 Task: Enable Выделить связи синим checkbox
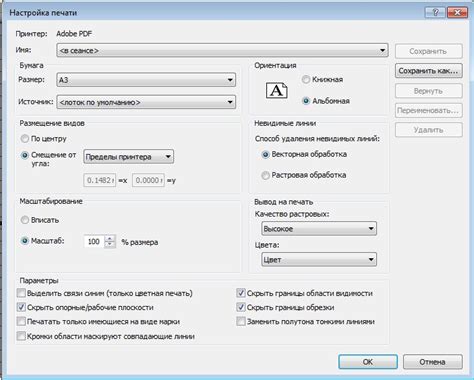coord(21,293)
